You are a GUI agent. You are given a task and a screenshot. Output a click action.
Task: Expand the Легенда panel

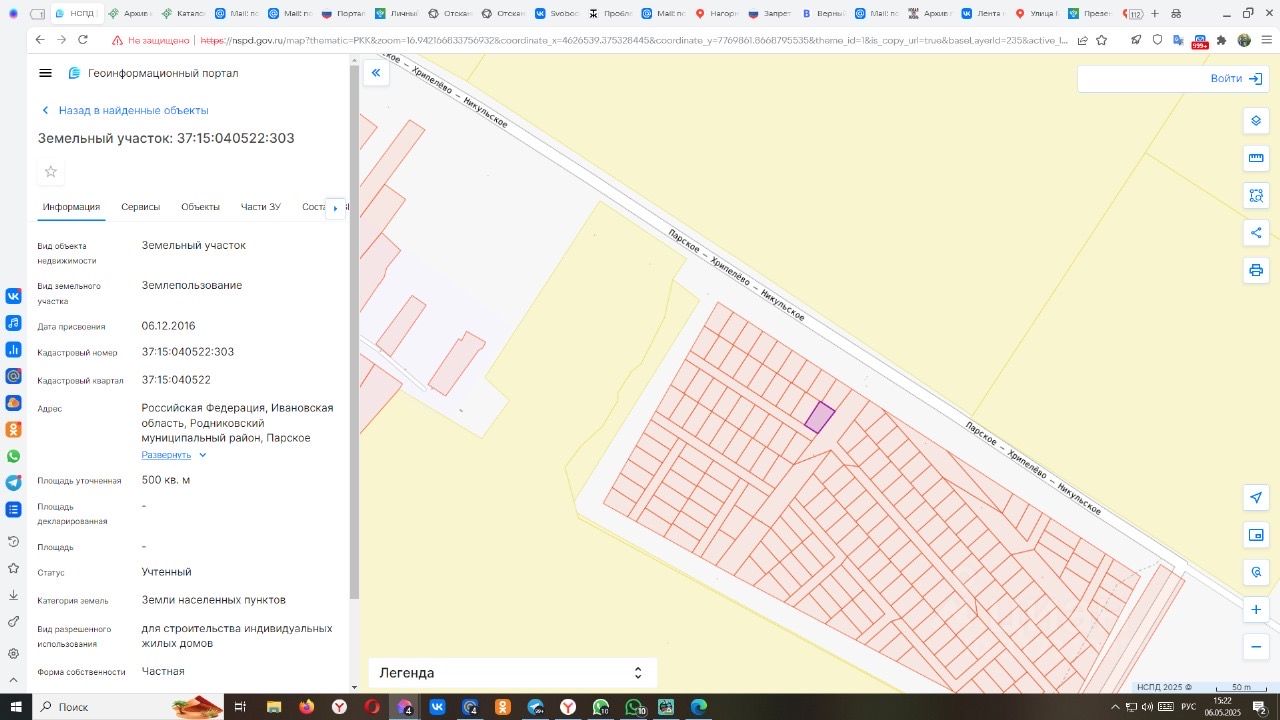(x=512, y=673)
